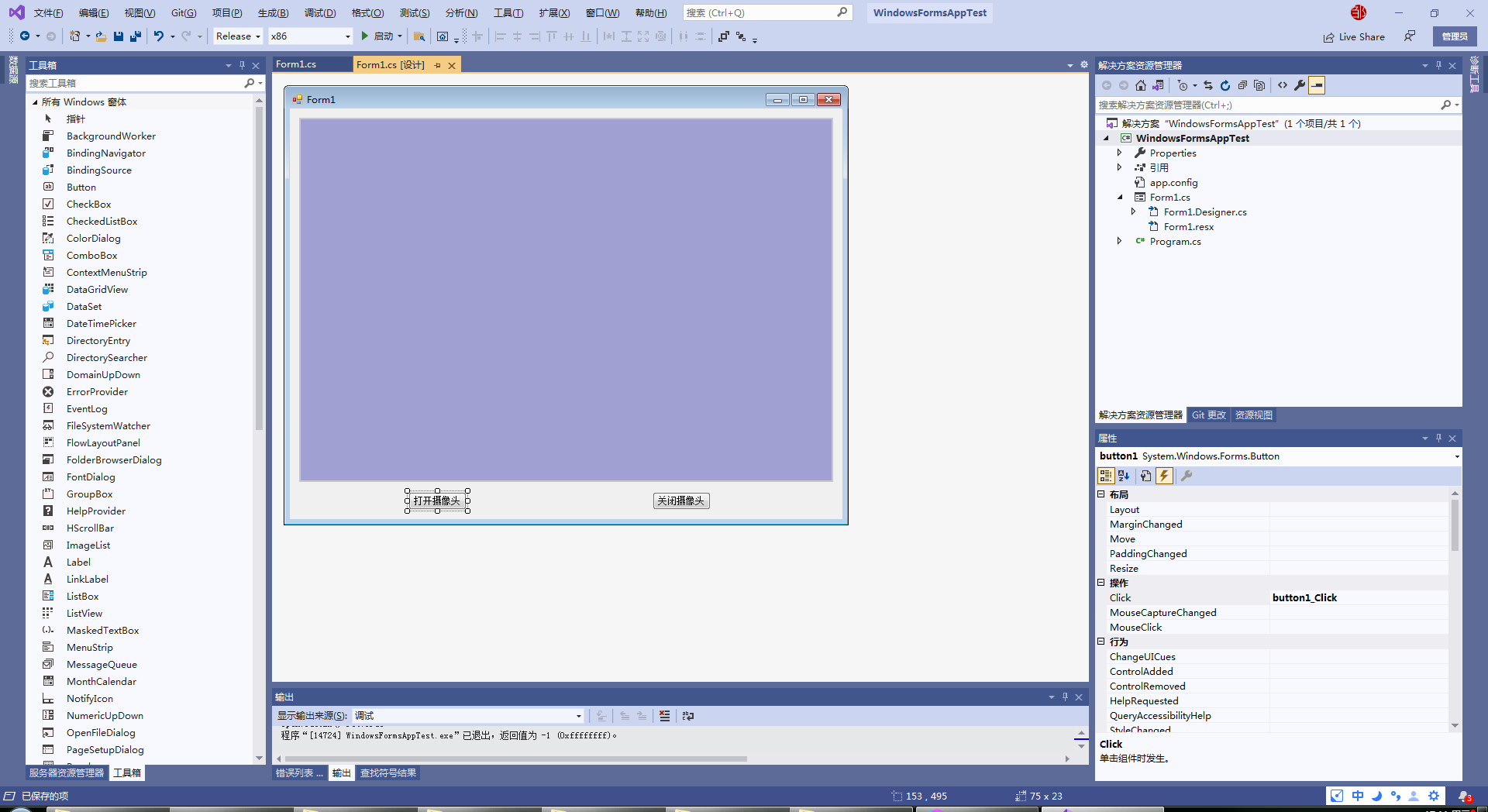Screen dimensions: 1488x812
Task: Open the button1 object selector dropdown in Properties
Action: coord(1456,456)
